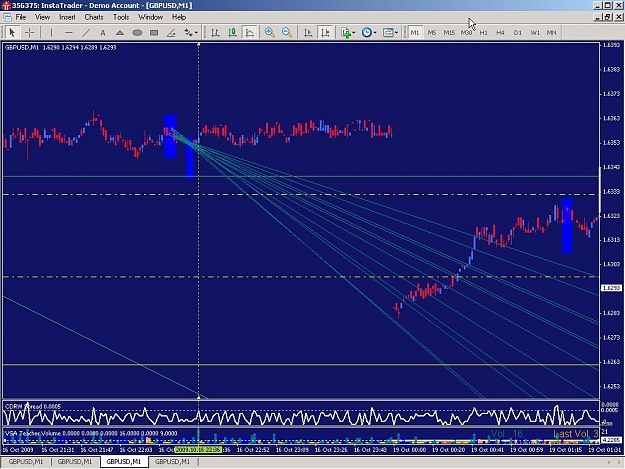This screenshot has height=469, width=625.
Task: Click the 19 Oct 00:00 time axis label
Action: point(409,449)
